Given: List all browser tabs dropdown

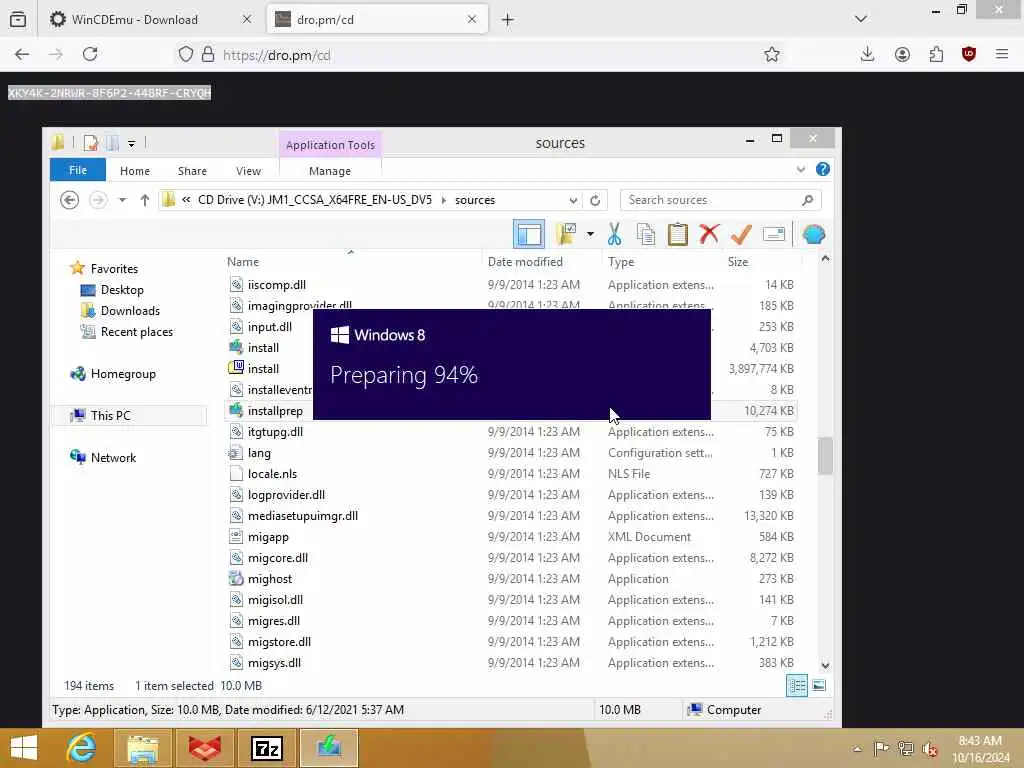Looking at the screenshot, I should coord(861,19).
